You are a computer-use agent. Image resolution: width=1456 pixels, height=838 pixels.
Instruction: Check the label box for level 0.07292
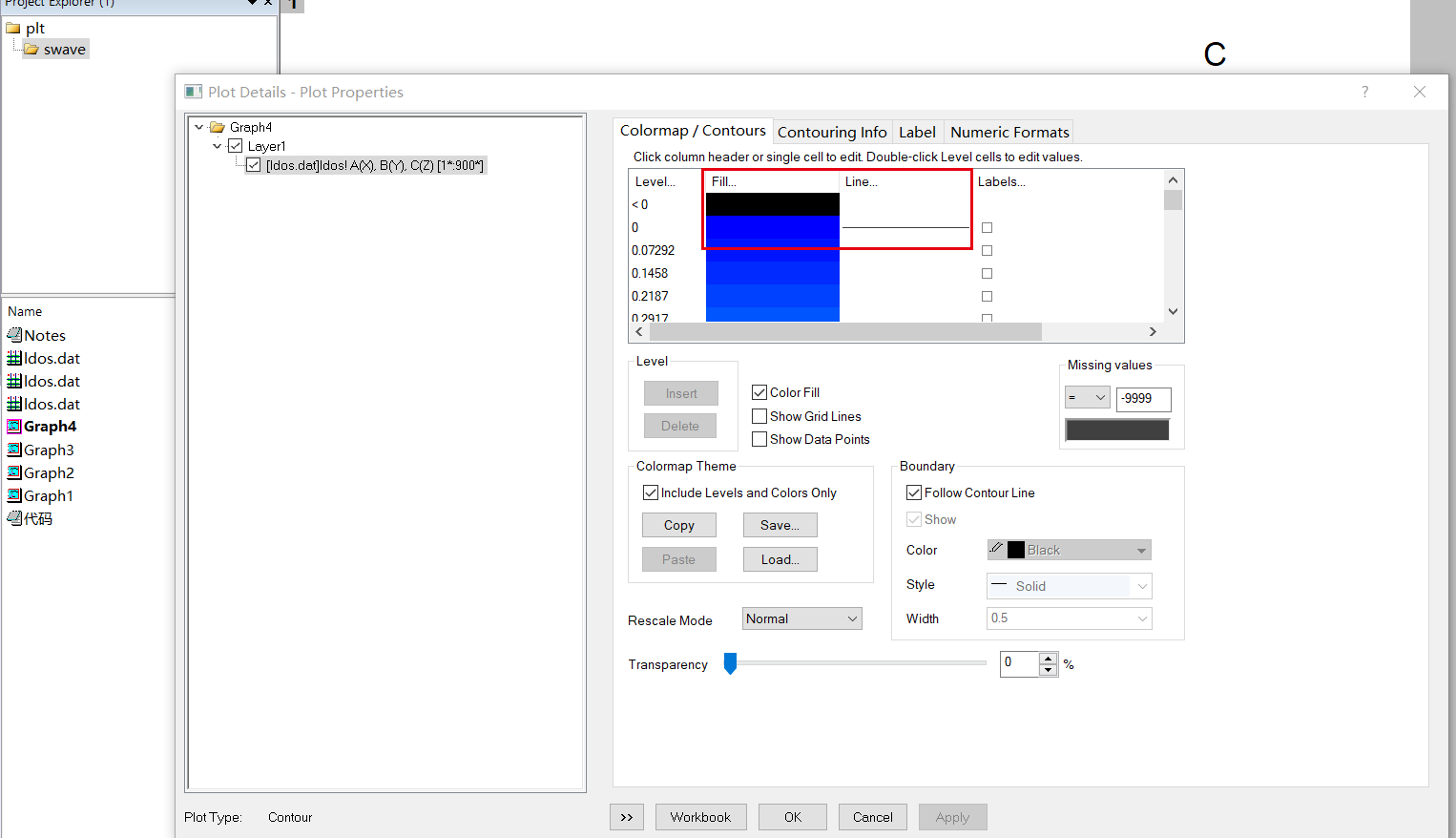pos(987,250)
